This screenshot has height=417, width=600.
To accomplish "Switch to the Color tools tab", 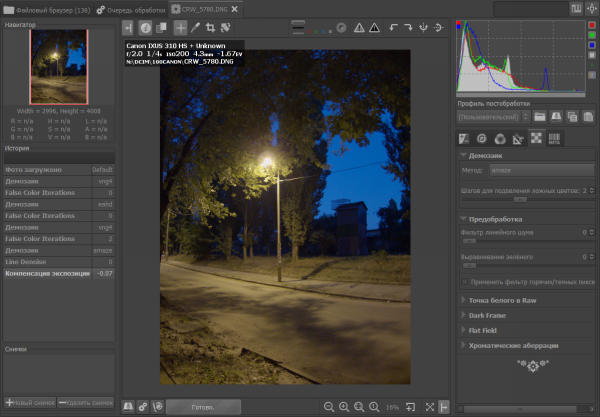I will point(500,138).
